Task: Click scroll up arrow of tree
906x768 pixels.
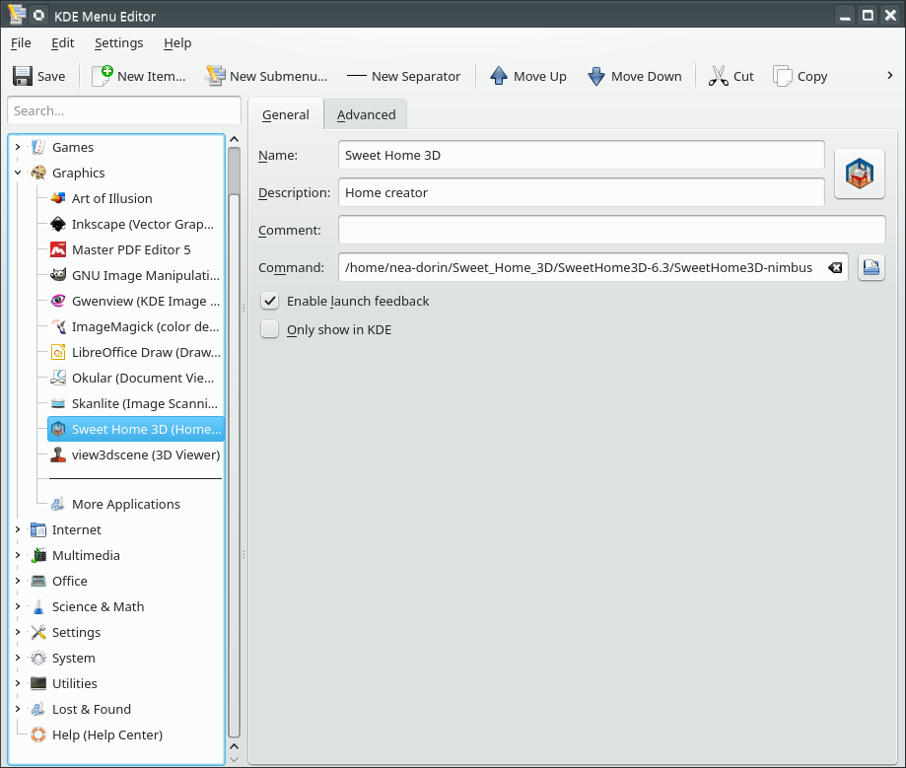Action: [x=233, y=139]
